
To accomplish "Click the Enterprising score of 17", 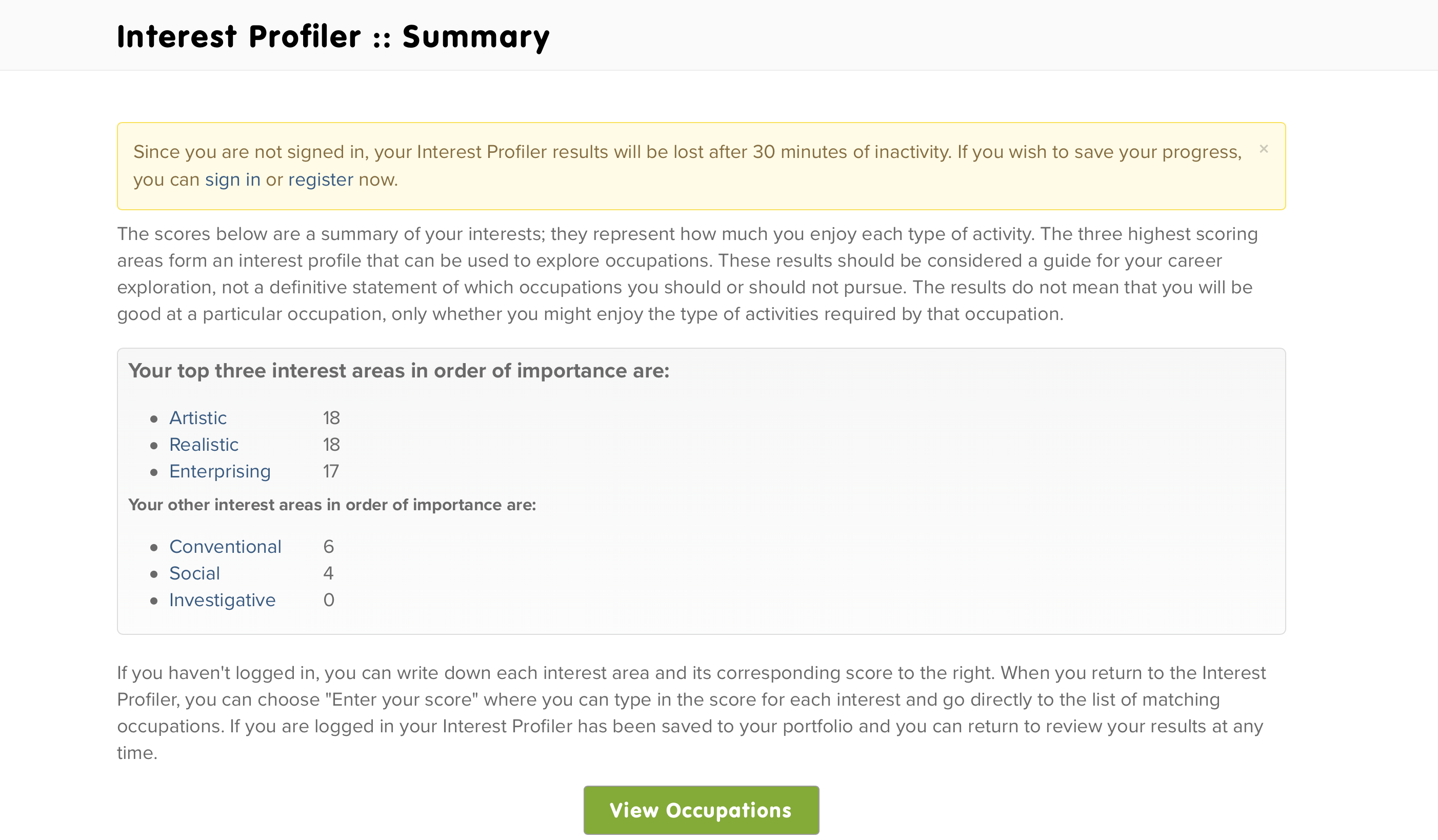I will pyautogui.click(x=330, y=472).
